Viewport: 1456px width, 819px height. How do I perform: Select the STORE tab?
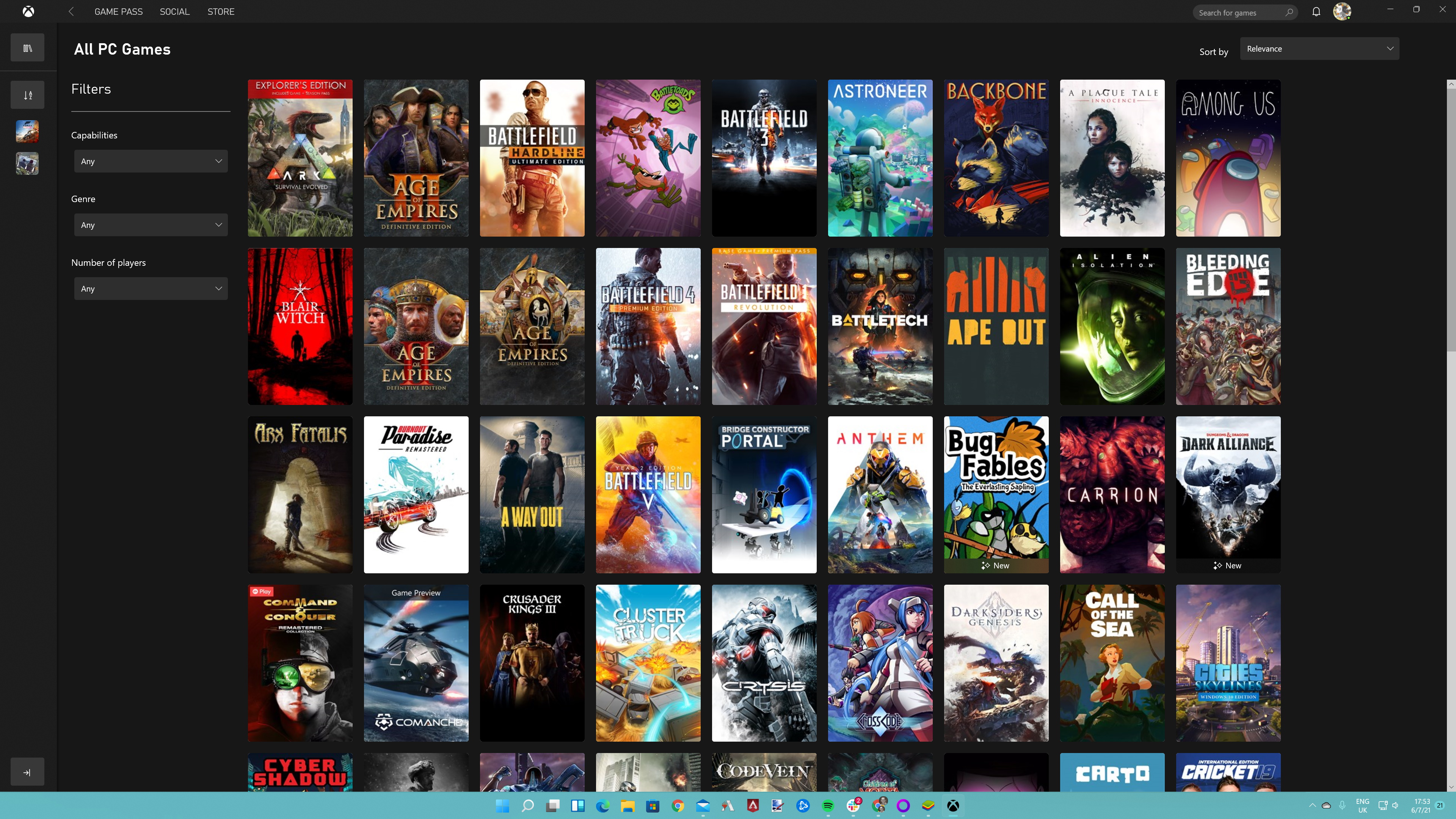click(x=219, y=11)
